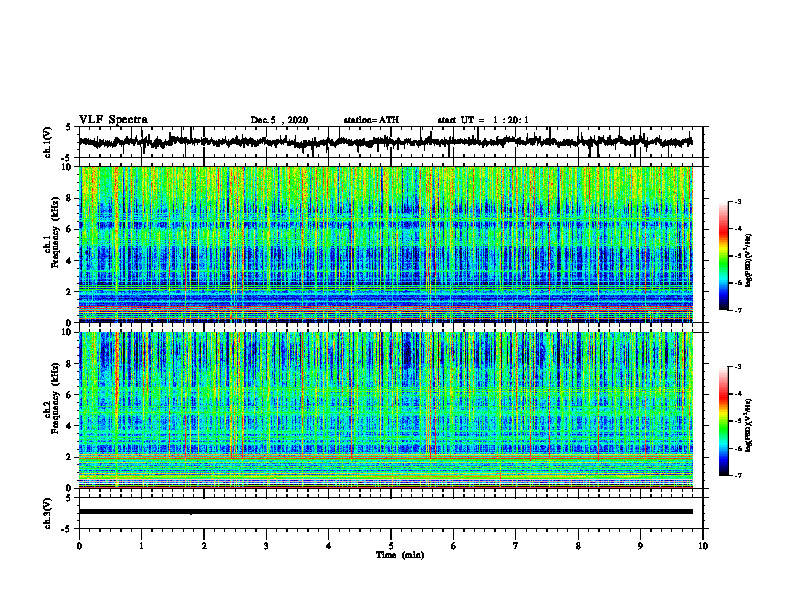Click time axis tick label 9
Screen dimensions: 792x612
640,546
